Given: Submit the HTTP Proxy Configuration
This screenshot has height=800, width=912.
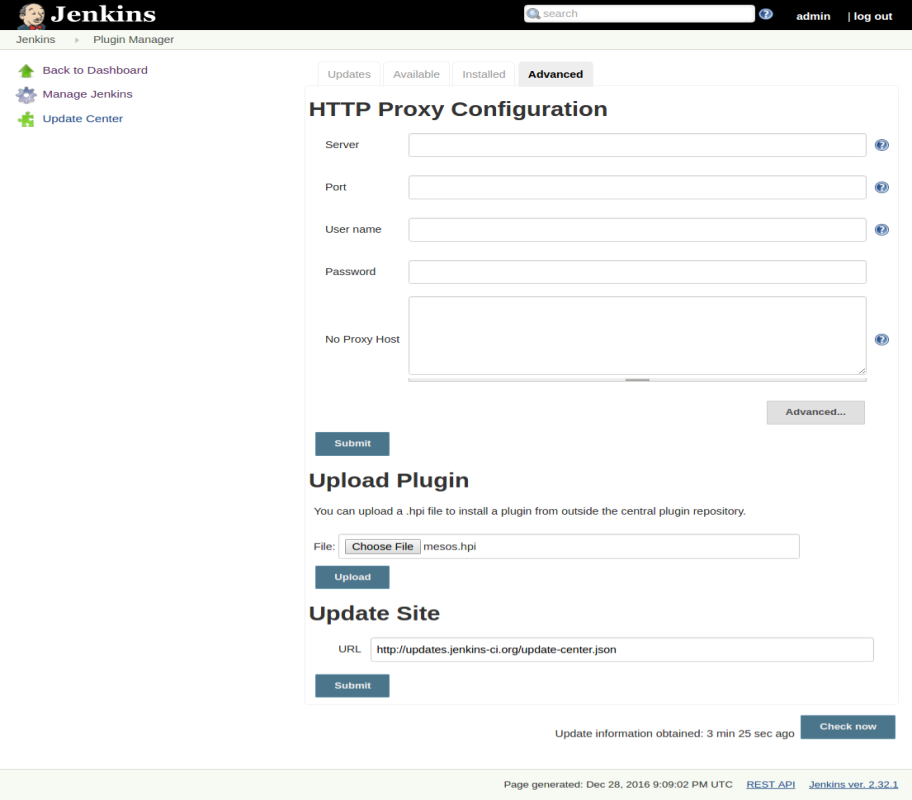Looking at the screenshot, I should click(x=352, y=444).
